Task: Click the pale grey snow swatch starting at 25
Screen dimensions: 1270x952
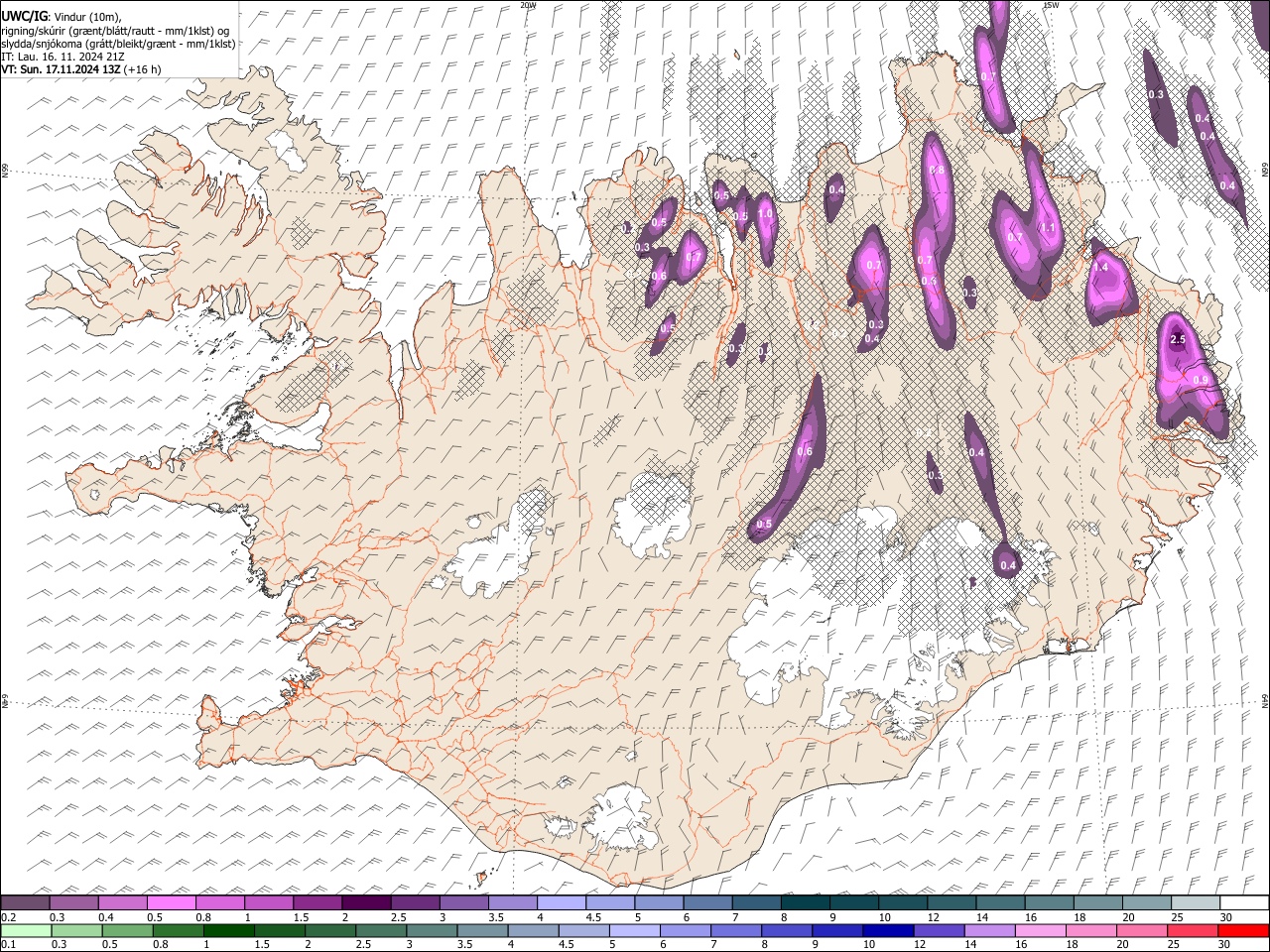Action: (x=1197, y=902)
